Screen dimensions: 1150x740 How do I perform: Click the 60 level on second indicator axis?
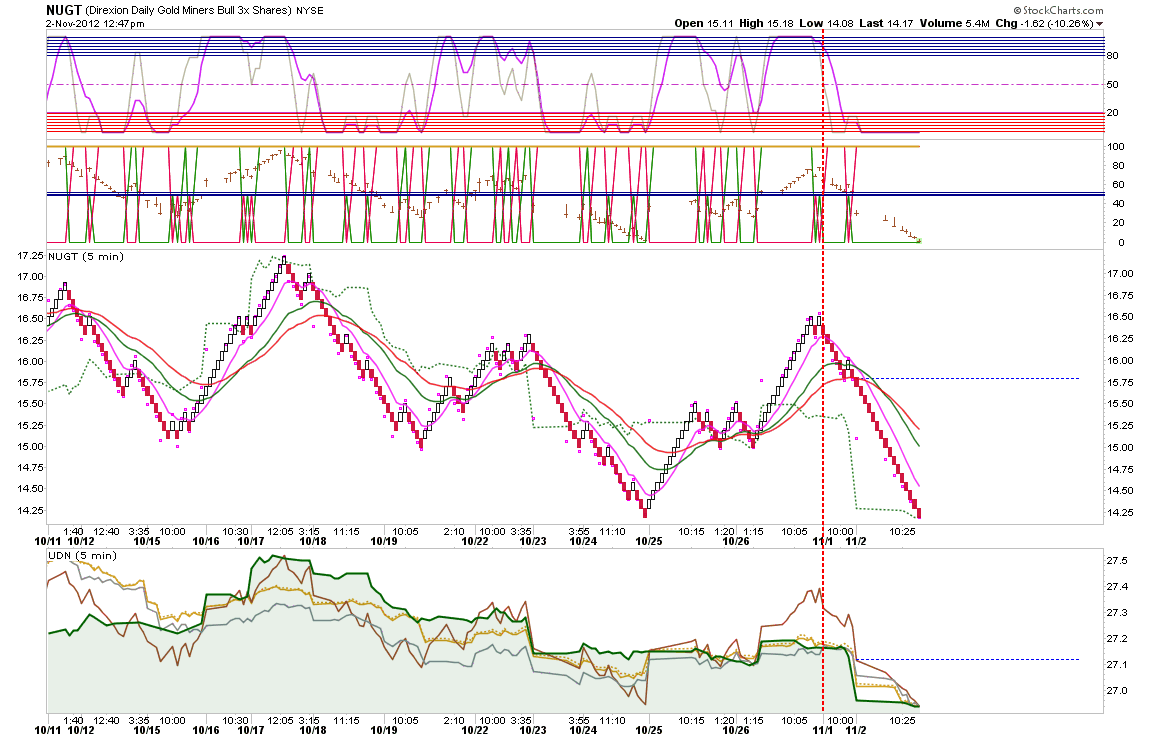pos(1116,185)
